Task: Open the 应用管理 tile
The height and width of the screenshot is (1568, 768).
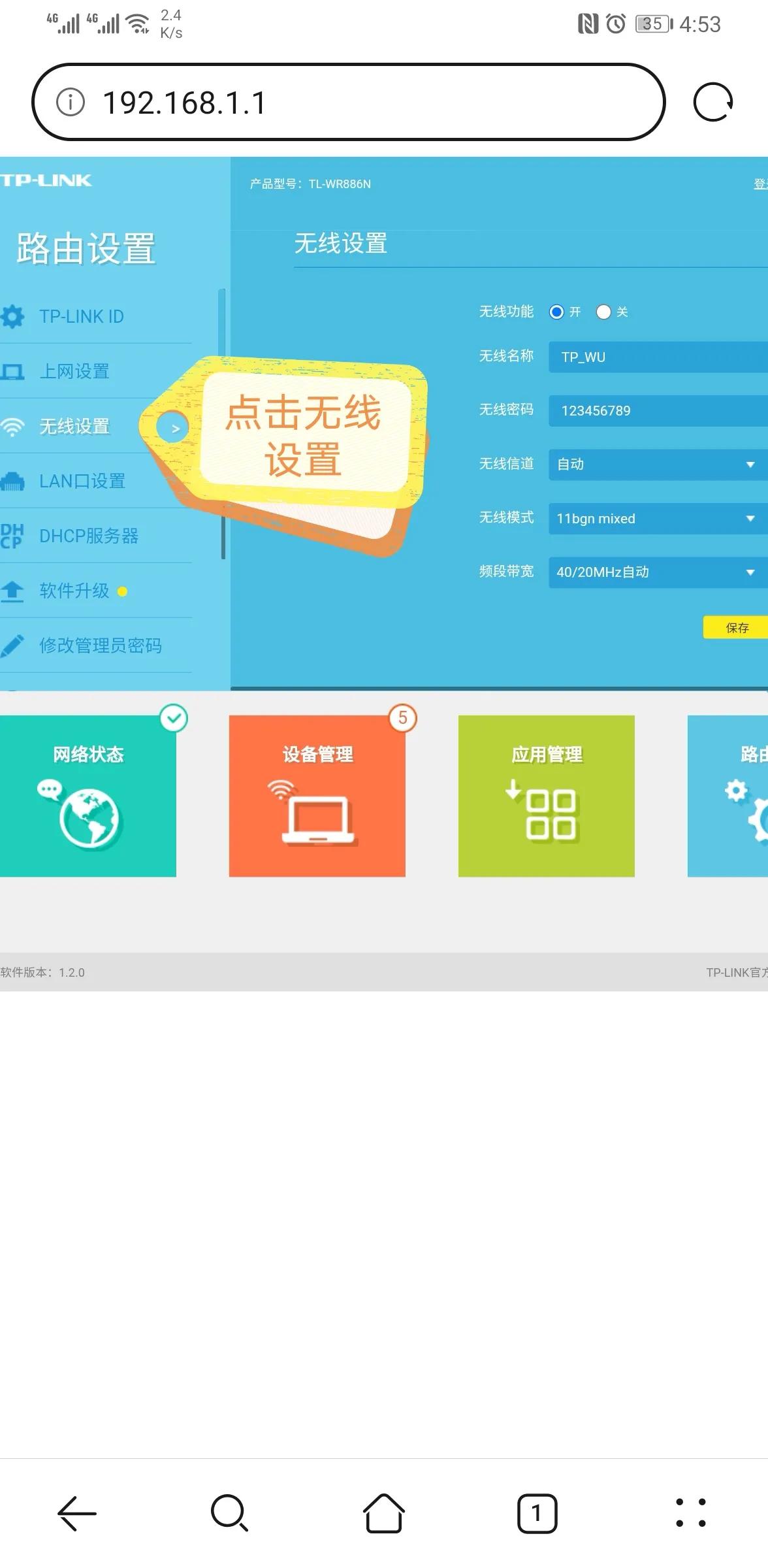Action: click(547, 796)
